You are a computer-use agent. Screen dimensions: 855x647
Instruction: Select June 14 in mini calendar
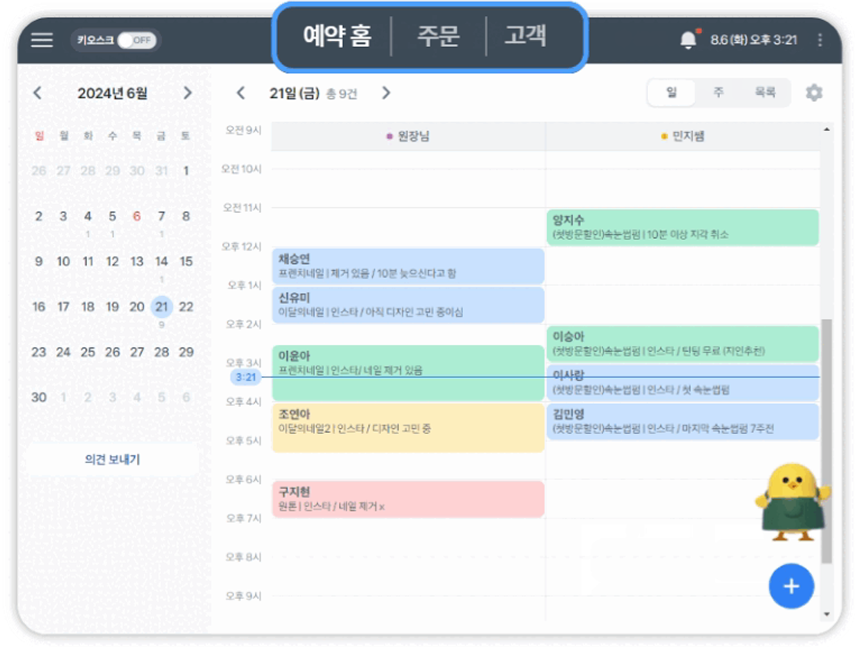pyautogui.click(x=161, y=261)
